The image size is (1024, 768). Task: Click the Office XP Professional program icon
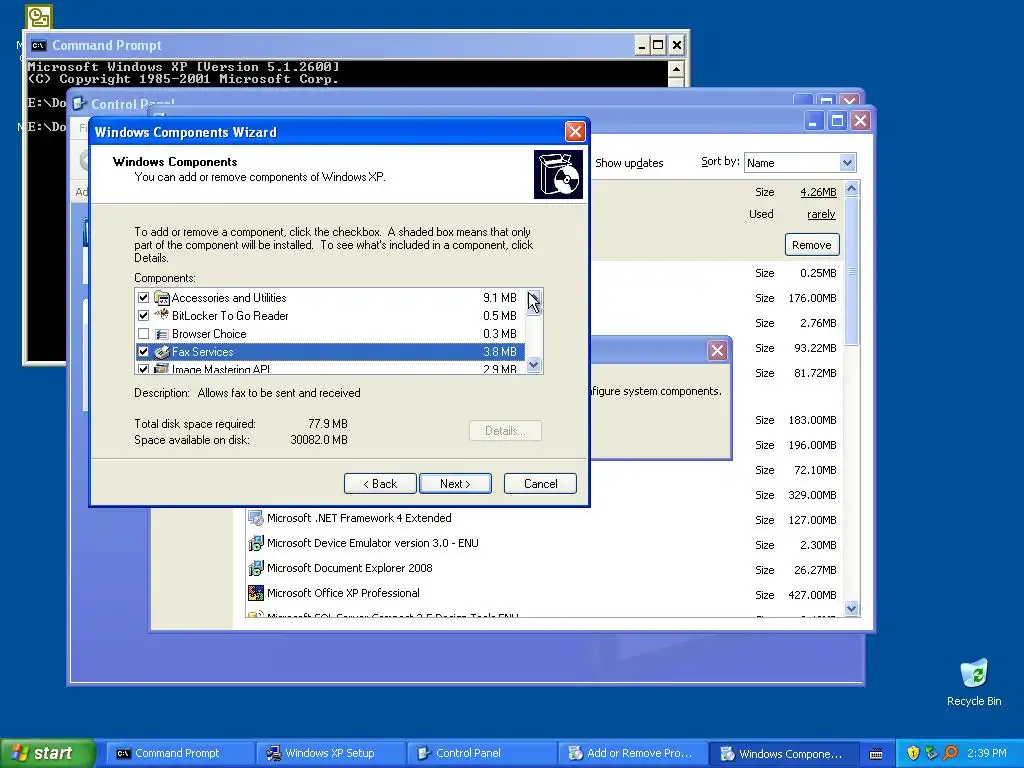[x=255, y=593]
